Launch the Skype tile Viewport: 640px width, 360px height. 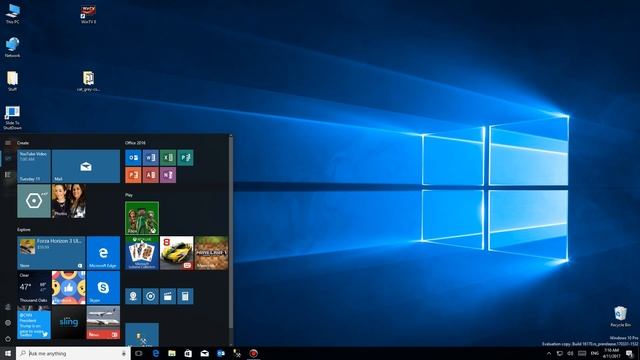(103, 288)
